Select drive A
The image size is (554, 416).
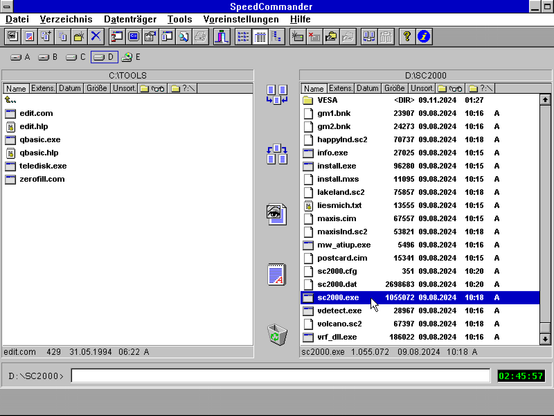20,57
